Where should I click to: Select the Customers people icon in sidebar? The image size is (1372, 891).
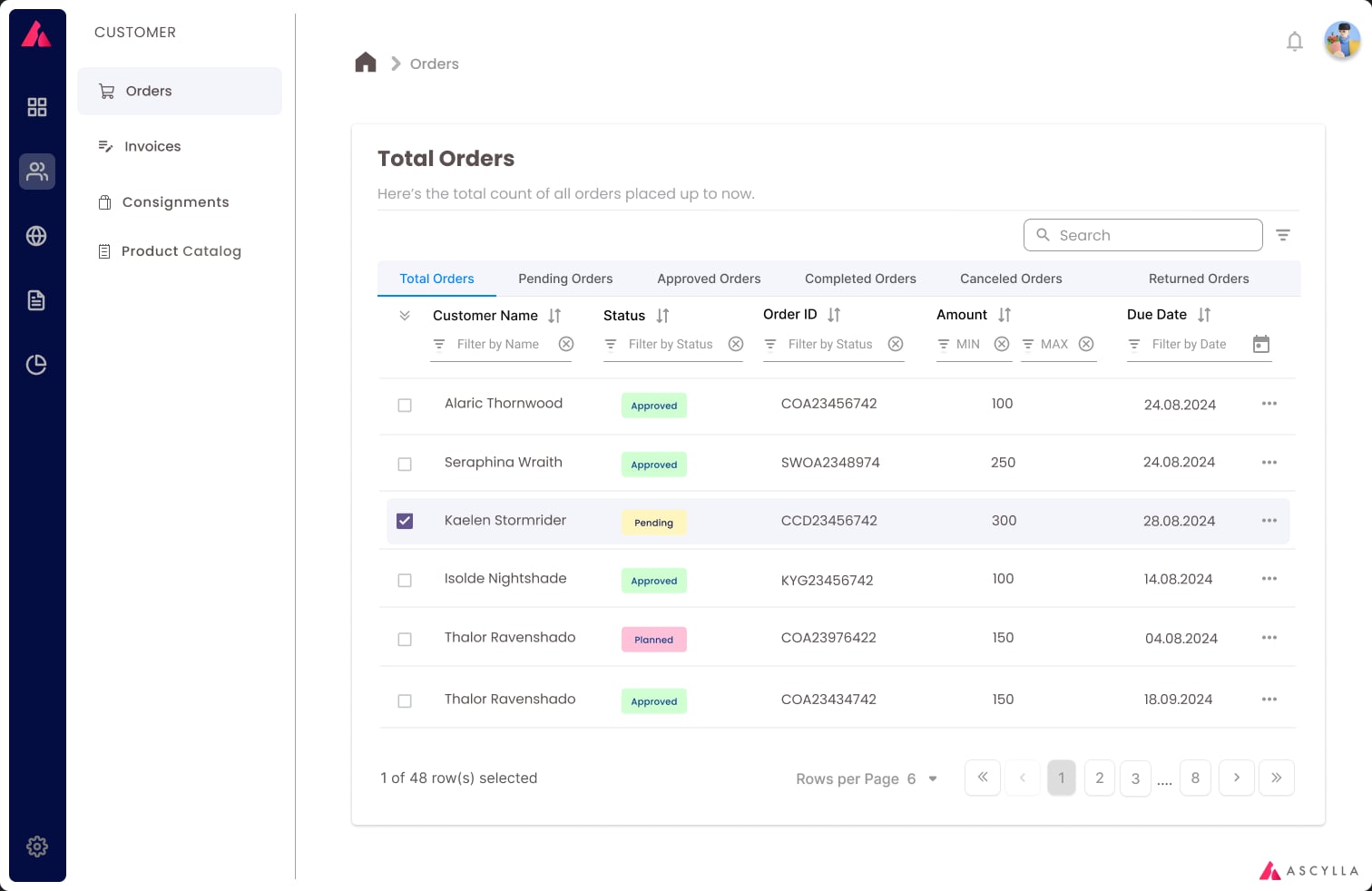37,171
